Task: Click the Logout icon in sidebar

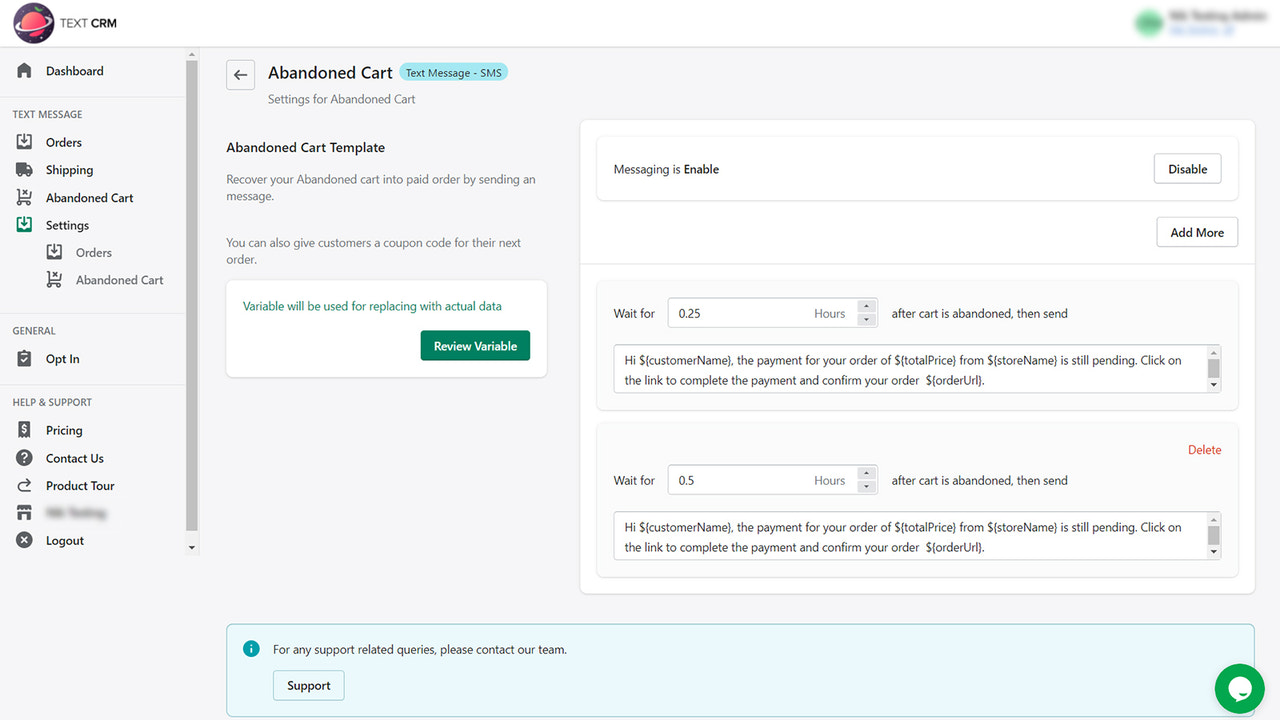Action: pyautogui.click(x=24, y=540)
